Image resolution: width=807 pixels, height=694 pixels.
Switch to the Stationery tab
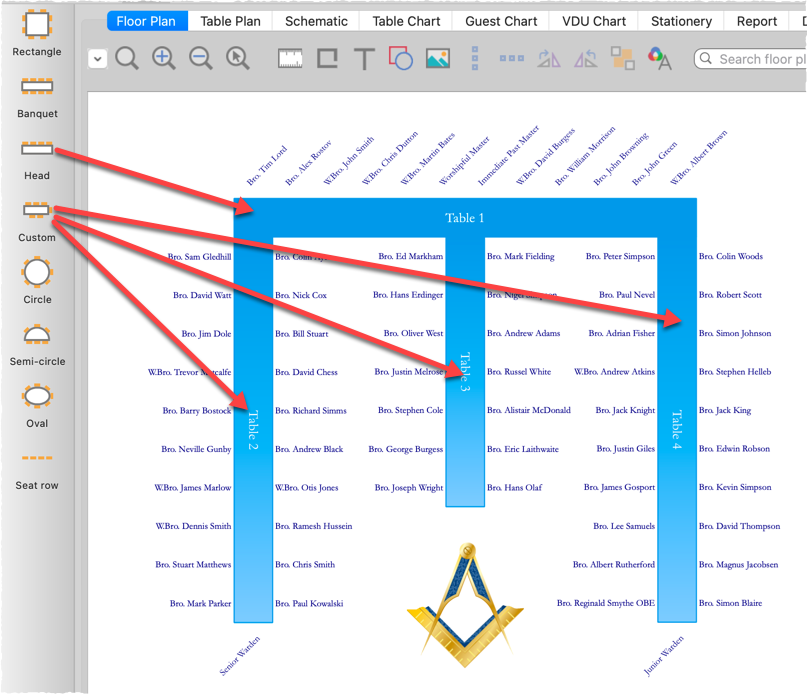point(681,21)
